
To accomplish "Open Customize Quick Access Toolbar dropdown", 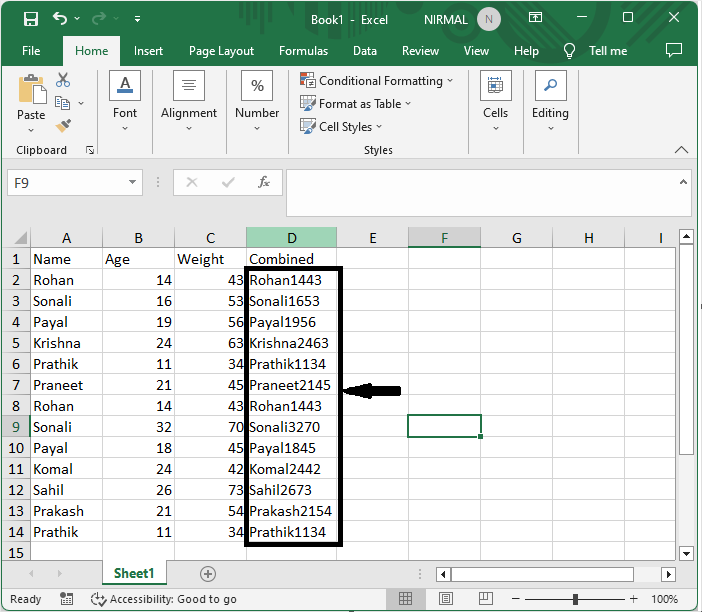I will coord(137,19).
